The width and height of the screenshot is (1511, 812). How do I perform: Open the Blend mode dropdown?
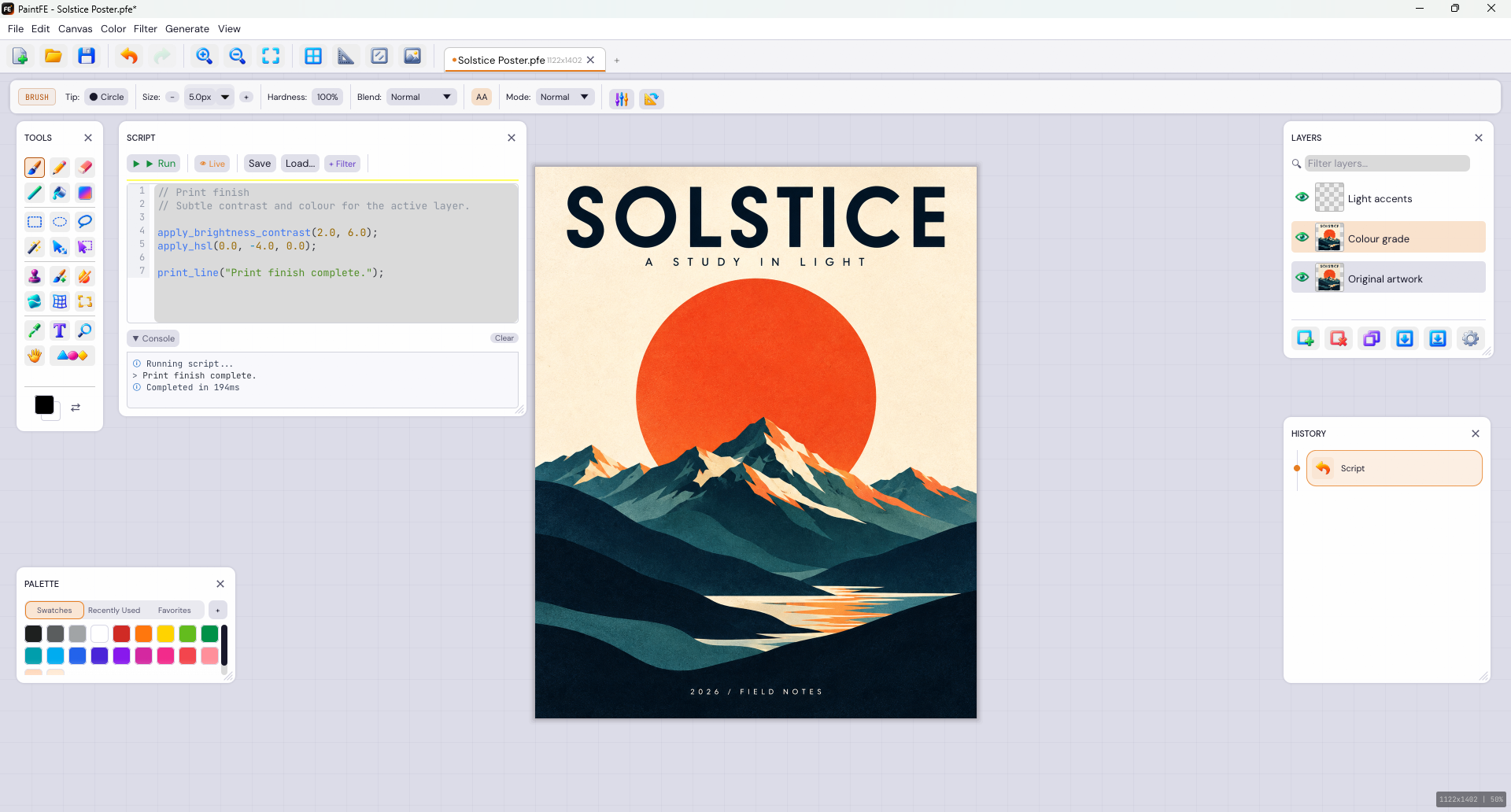[x=421, y=98]
